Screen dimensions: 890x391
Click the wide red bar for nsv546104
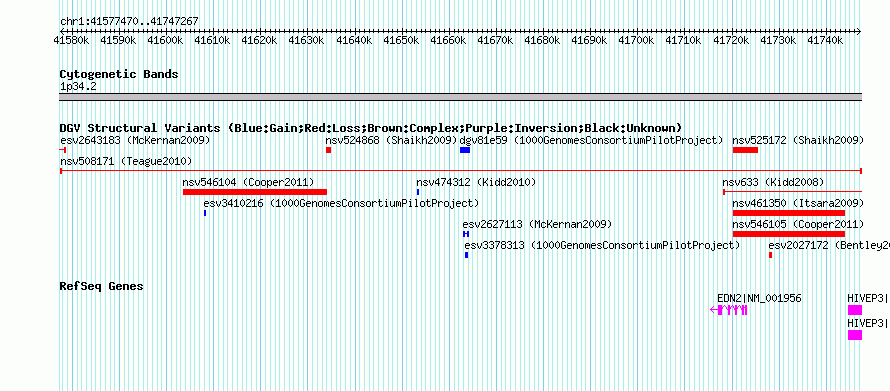coord(255,192)
